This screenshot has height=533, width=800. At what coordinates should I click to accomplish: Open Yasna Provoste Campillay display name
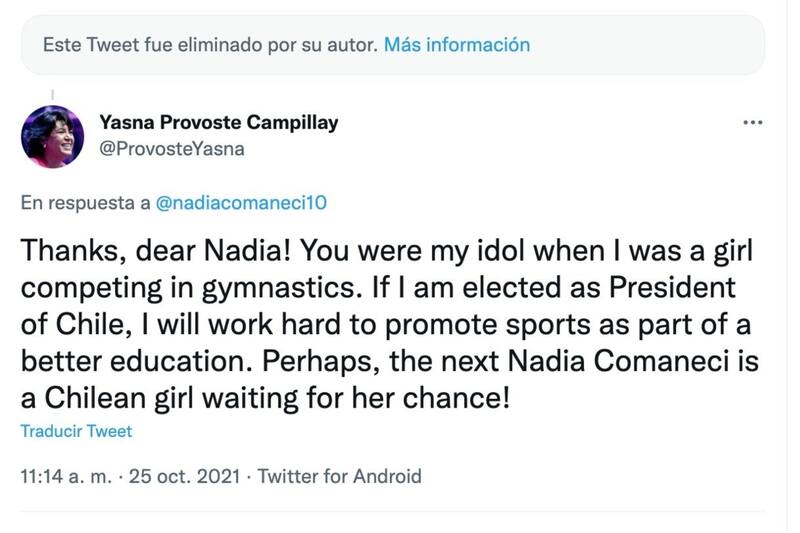point(219,123)
